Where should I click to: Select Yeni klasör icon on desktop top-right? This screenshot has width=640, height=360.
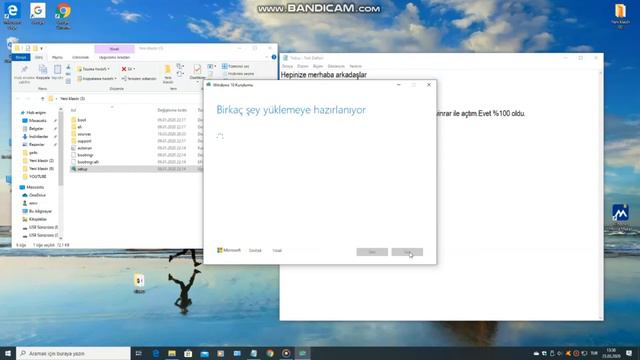(620, 16)
